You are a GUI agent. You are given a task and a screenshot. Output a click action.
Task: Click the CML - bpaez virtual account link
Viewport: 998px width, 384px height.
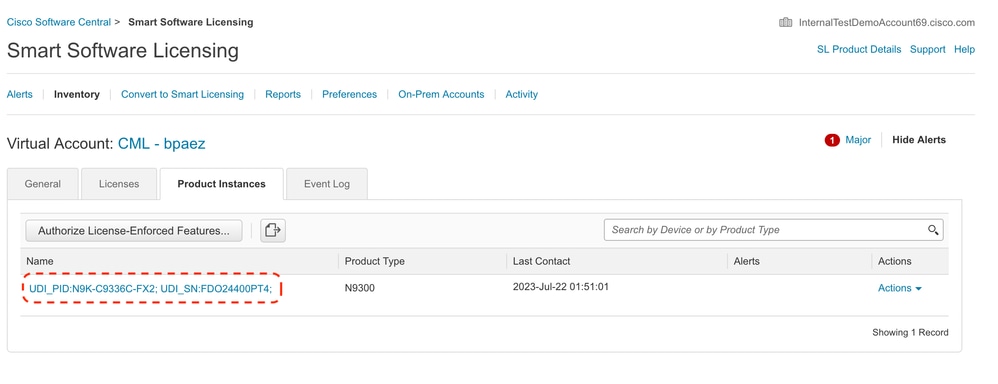162,144
